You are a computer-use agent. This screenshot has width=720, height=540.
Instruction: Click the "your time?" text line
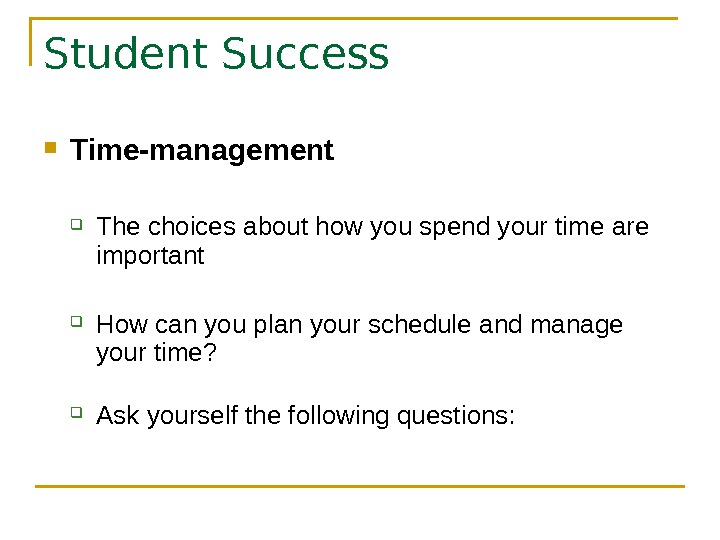(x=155, y=355)
